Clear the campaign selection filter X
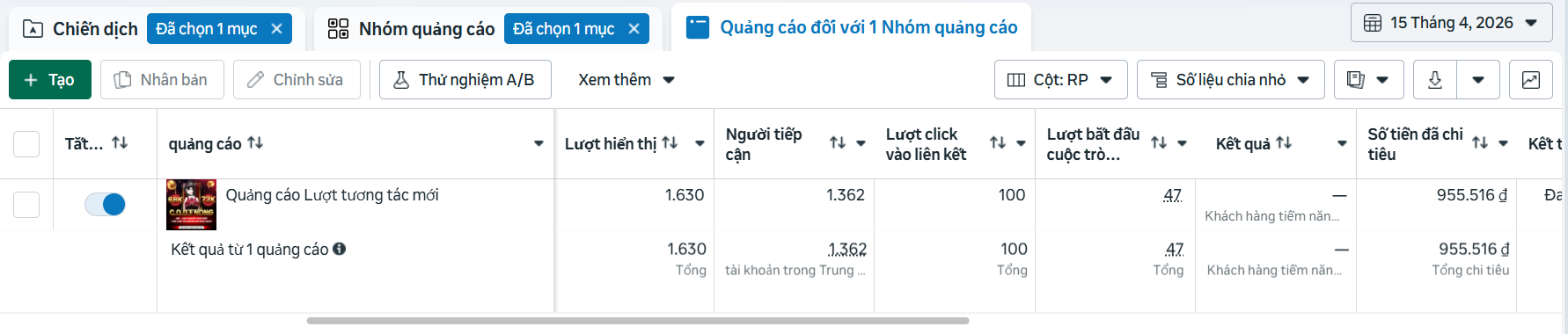Screen dimensions: 1568x334 click(276, 29)
